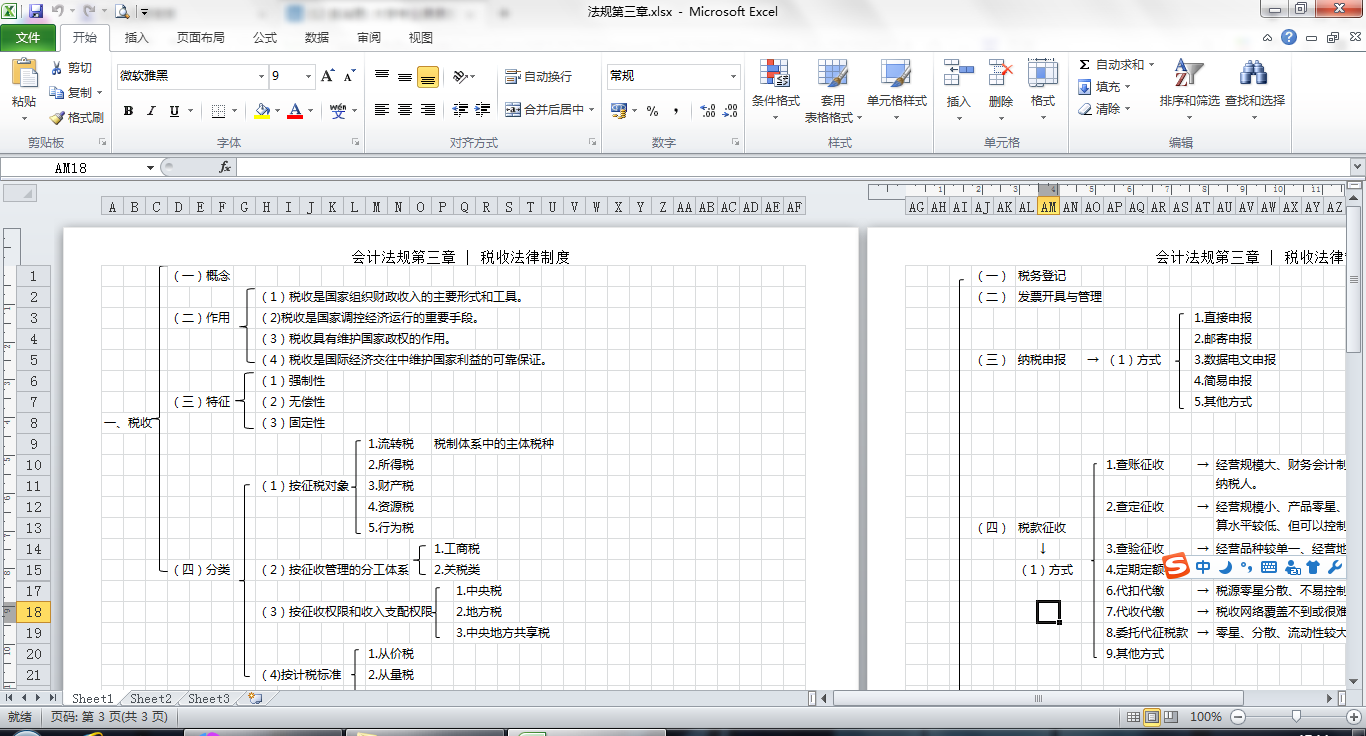Click the Sort and Filter (排序和筛选) icon

(x=1188, y=75)
